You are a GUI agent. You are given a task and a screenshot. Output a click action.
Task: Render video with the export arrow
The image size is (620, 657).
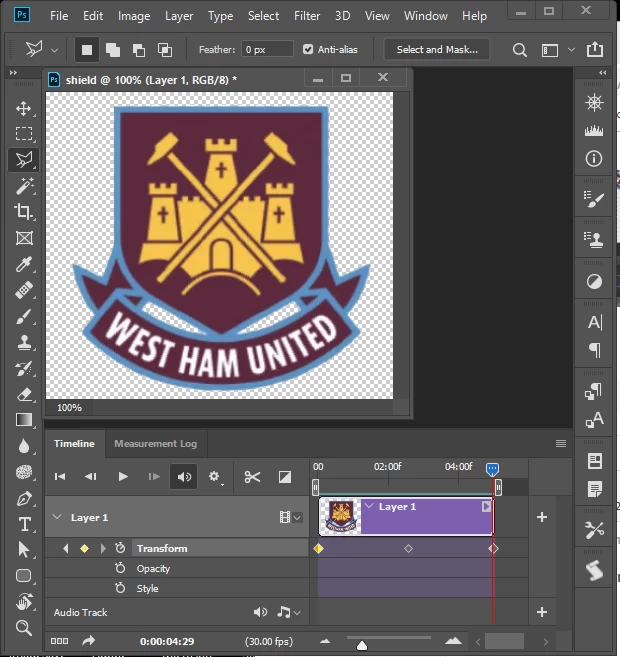(88, 641)
